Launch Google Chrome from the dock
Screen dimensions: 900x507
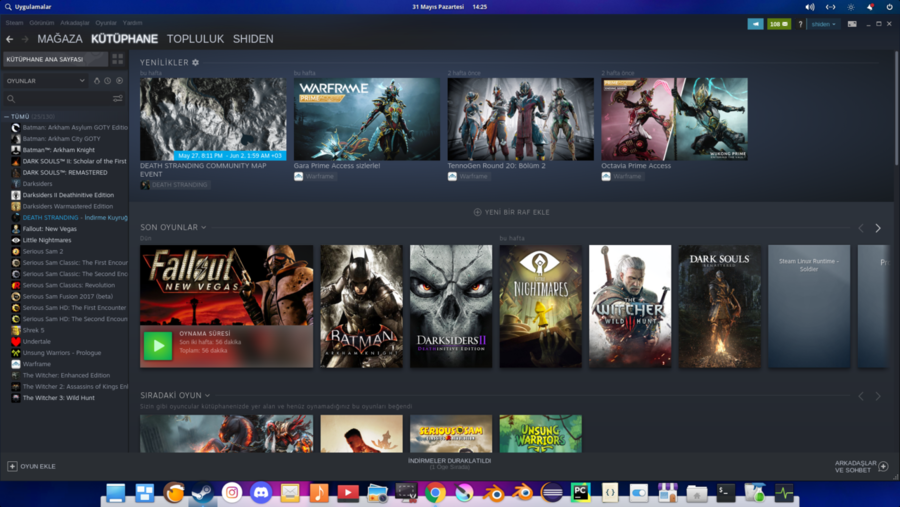click(435, 493)
